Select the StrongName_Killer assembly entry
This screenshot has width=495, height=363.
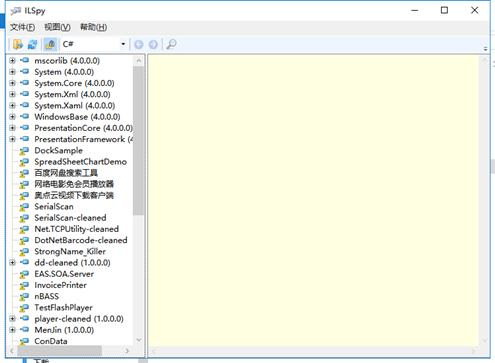(70, 252)
